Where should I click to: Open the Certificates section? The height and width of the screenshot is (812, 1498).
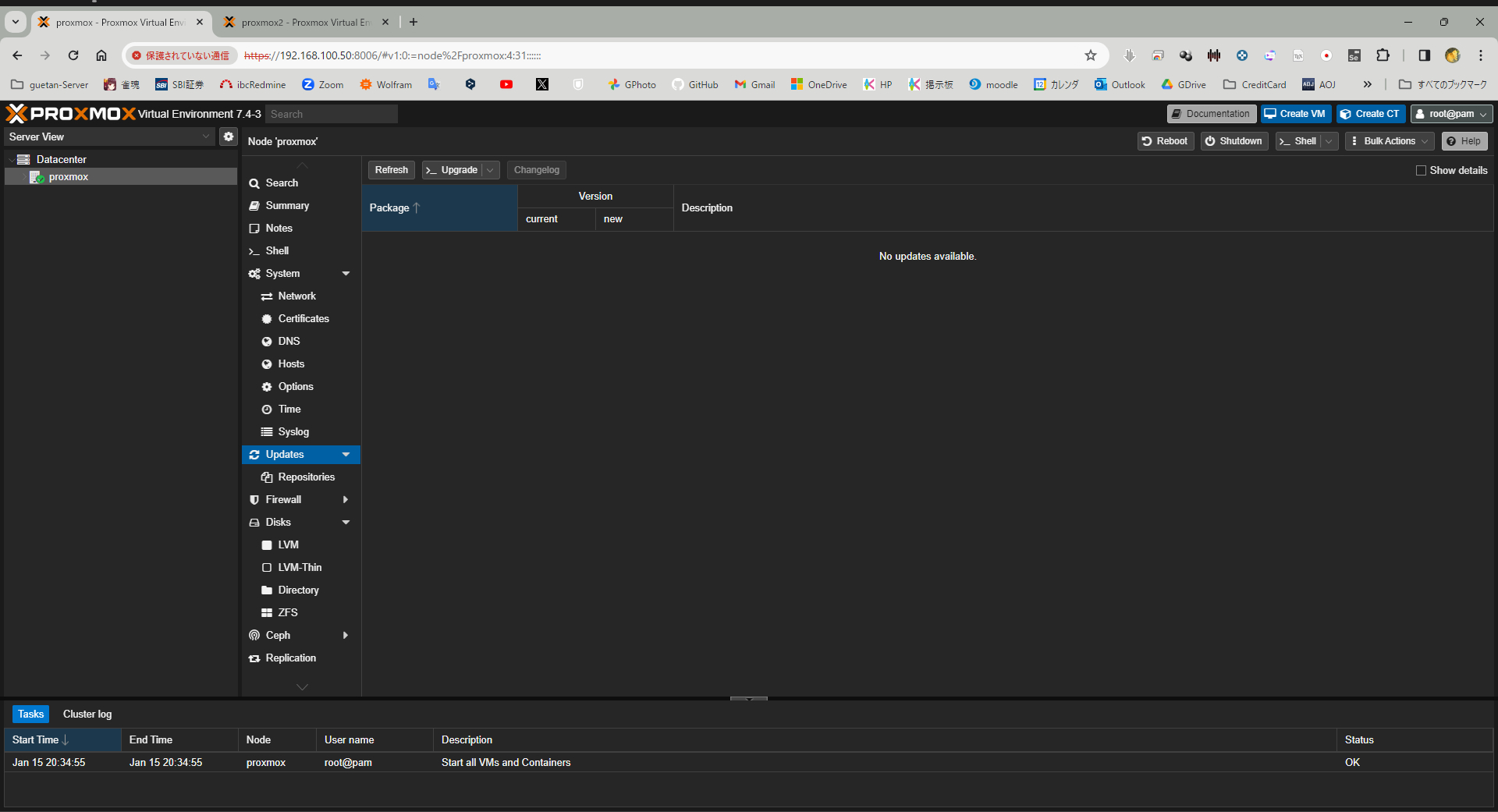(303, 319)
